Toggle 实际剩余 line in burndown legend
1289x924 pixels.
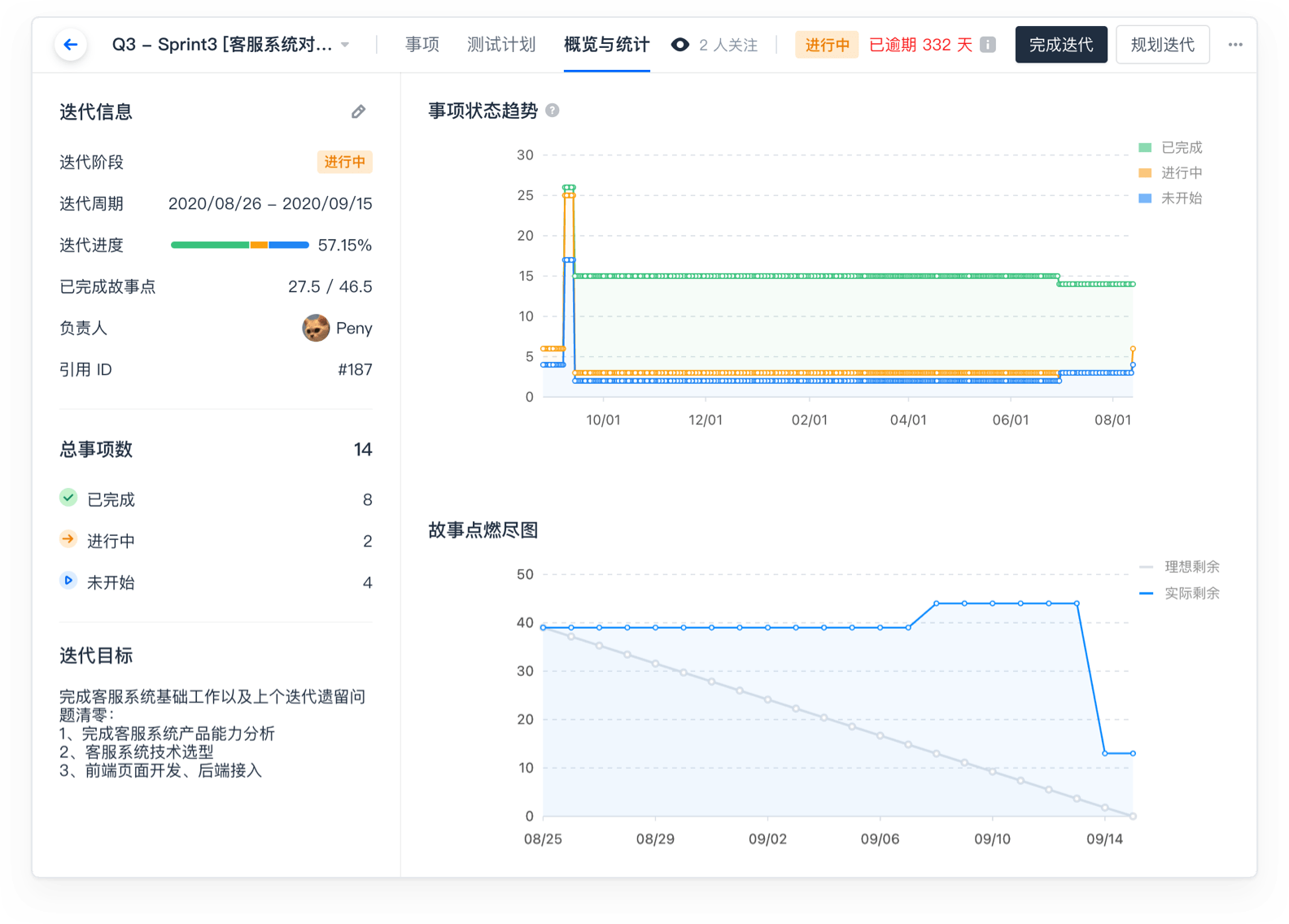click(1180, 593)
